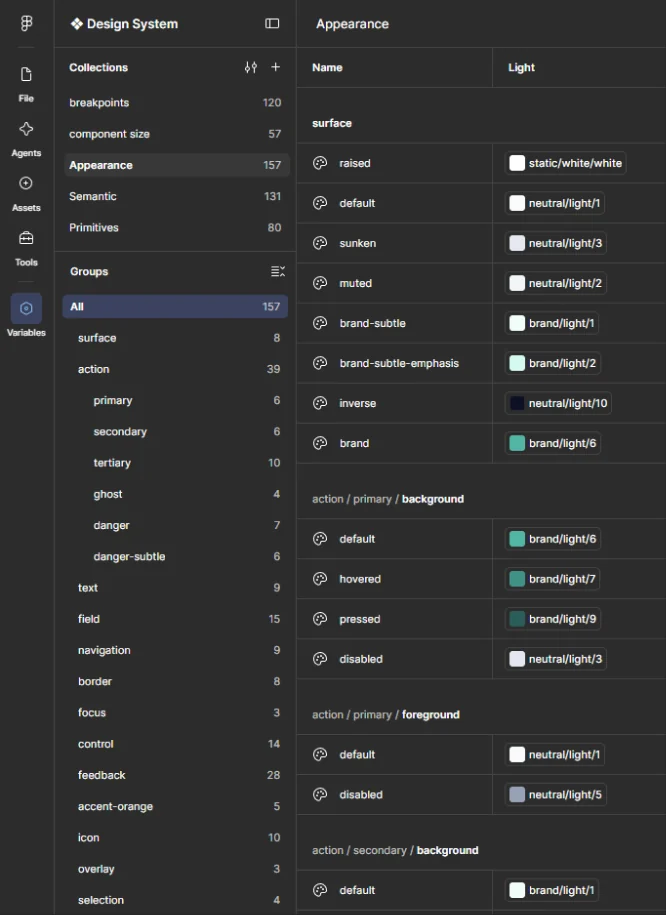The height and width of the screenshot is (915, 666).
Task: Open the feedback group
Action: (x=175, y=775)
